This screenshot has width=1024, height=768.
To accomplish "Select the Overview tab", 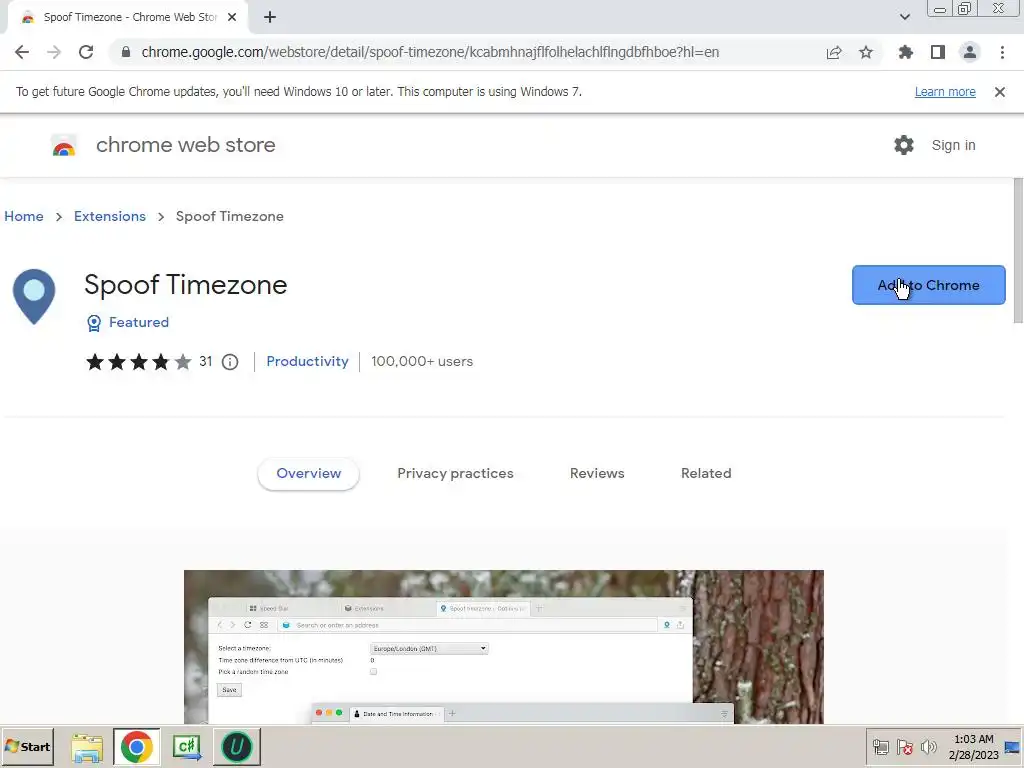I will 308,473.
